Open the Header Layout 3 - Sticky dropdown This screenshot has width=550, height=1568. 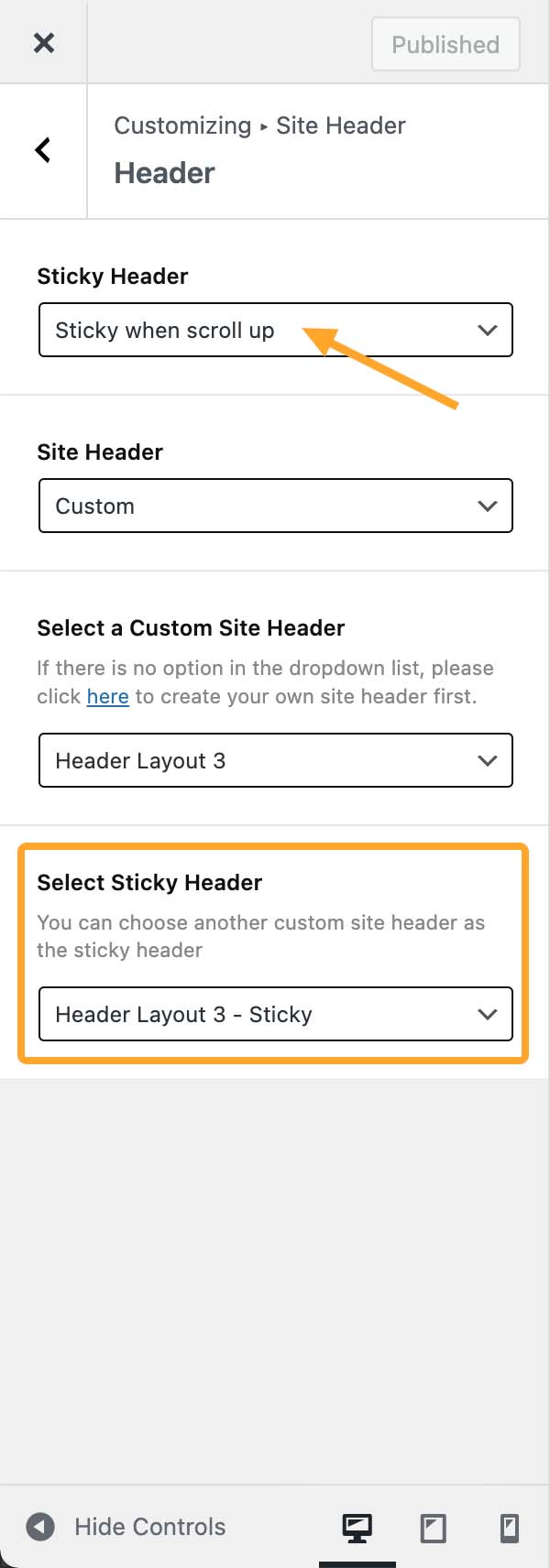275,1014
